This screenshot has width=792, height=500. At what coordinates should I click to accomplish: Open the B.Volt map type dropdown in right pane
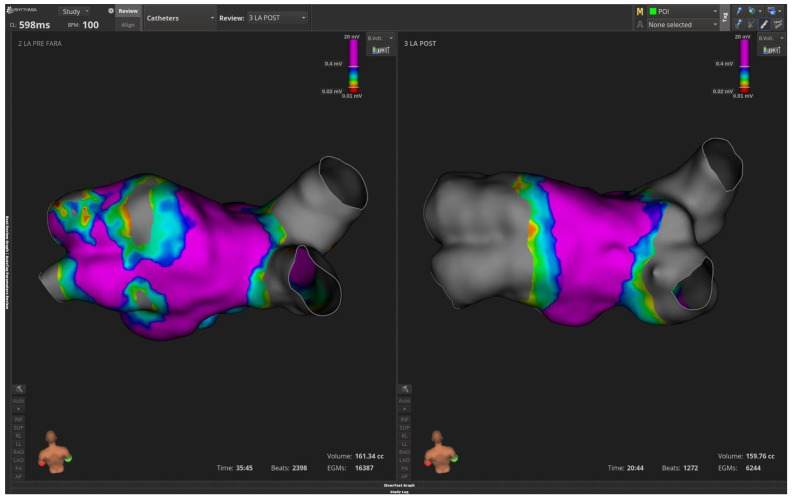tap(771, 38)
